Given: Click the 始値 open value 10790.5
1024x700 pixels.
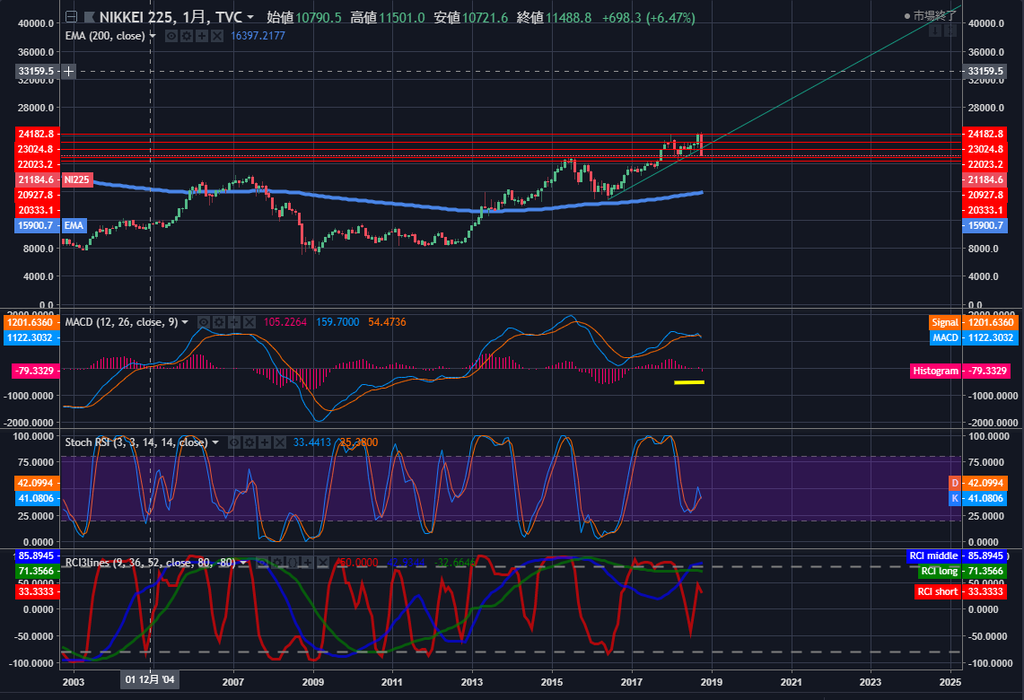Looking at the screenshot, I should coord(318,18).
